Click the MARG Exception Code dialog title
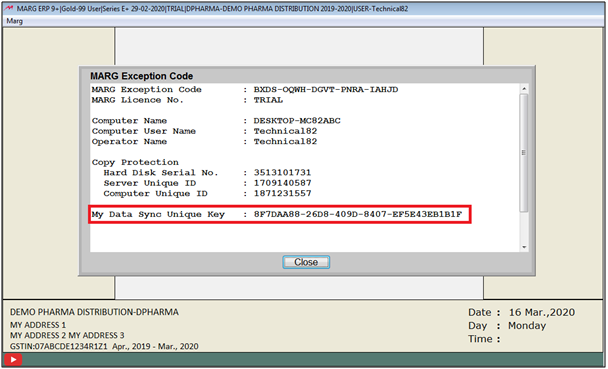Viewport: 608px width, 369px height. 142,76
